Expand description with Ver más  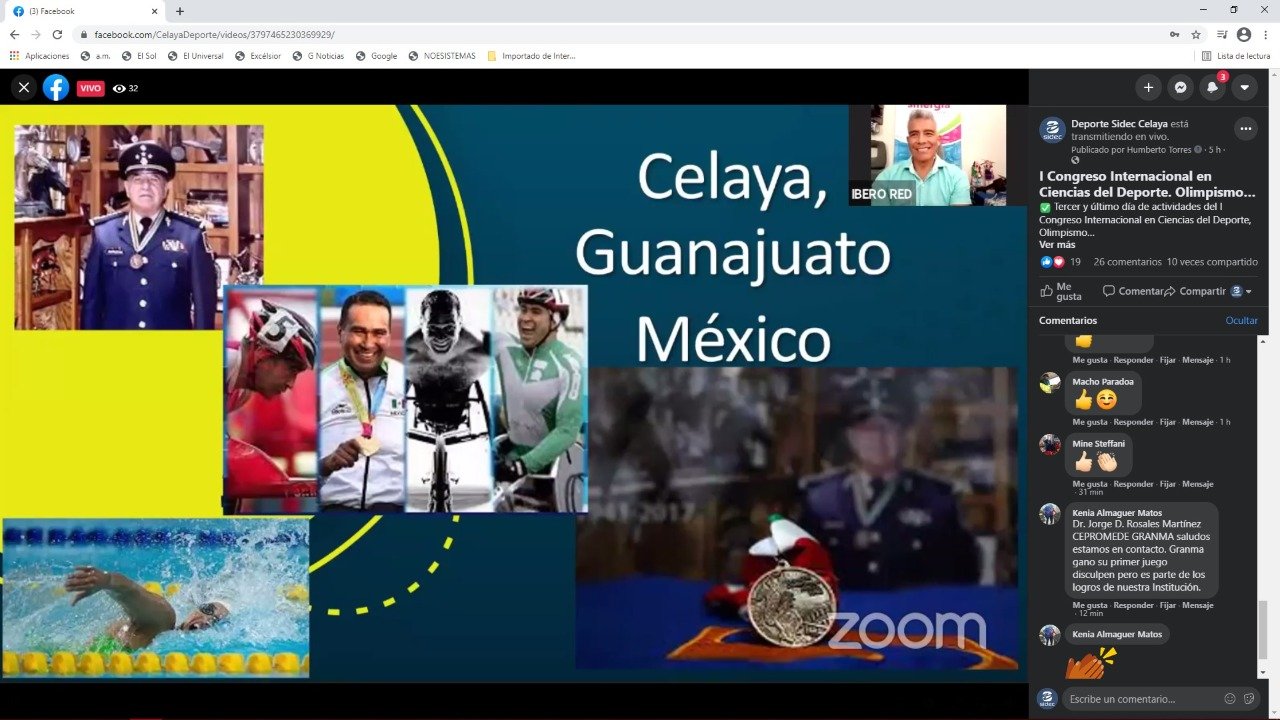click(1057, 245)
